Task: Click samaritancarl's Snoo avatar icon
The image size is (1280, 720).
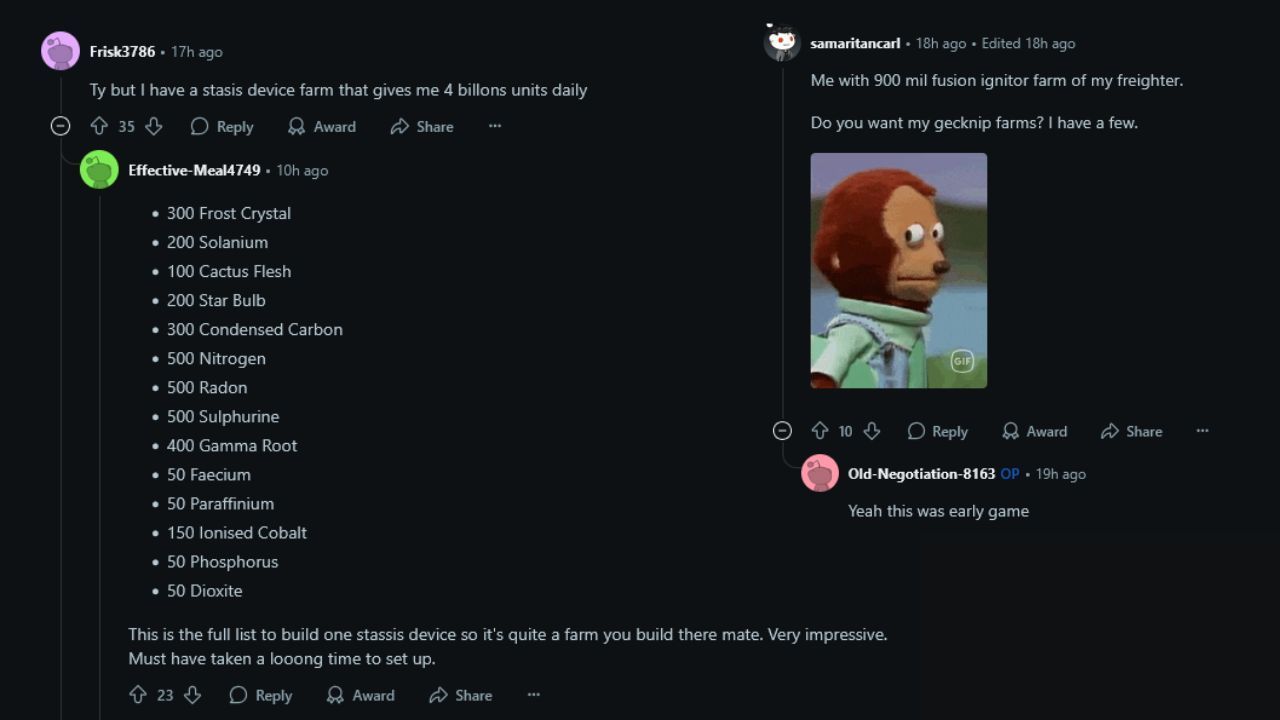Action: [x=782, y=43]
